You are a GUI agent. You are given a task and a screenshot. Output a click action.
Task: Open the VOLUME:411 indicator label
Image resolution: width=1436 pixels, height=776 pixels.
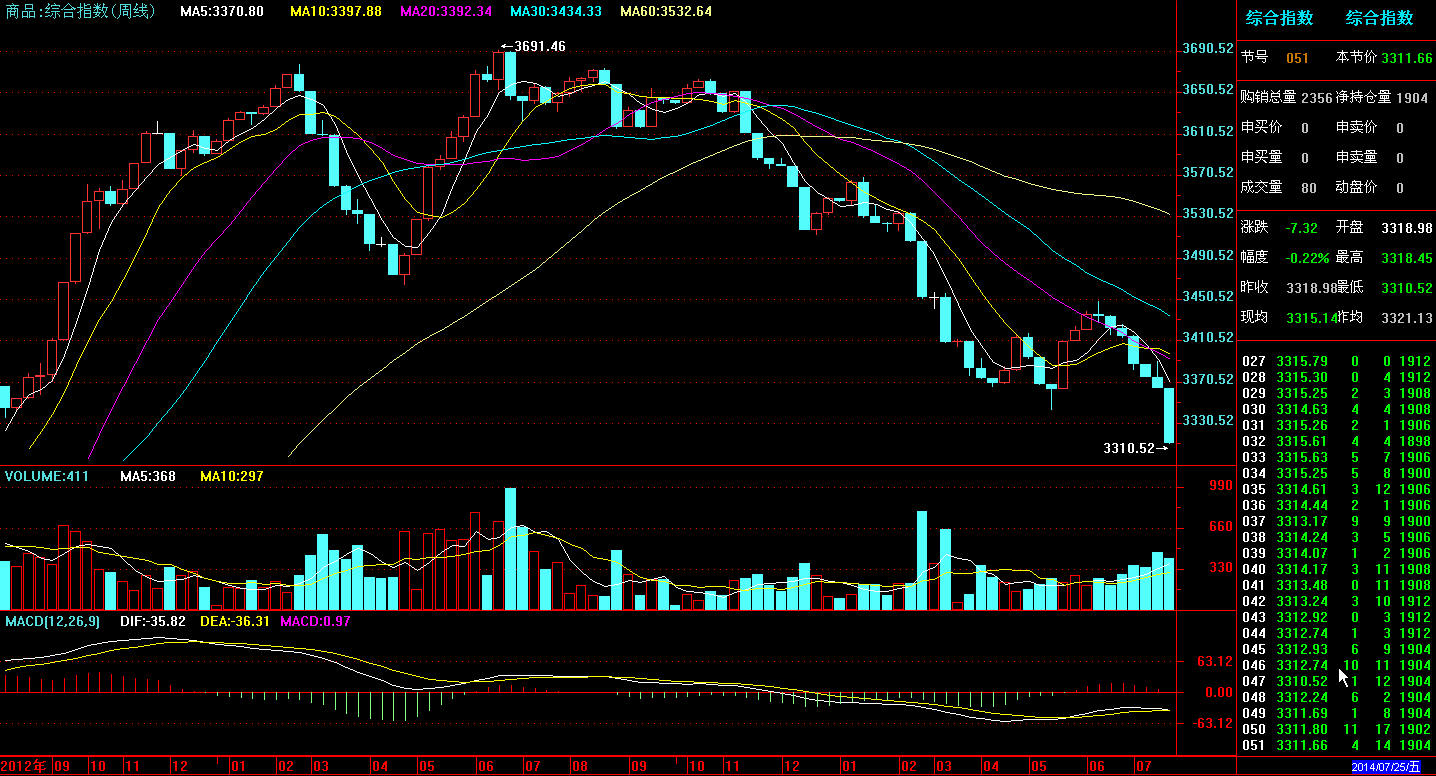[x=47, y=476]
